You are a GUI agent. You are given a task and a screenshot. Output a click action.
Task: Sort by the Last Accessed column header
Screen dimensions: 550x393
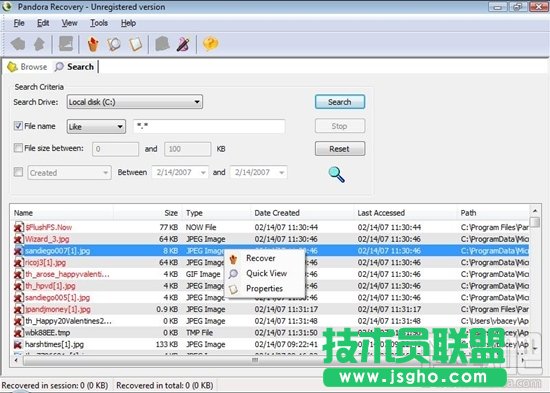click(x=404, y=213)
